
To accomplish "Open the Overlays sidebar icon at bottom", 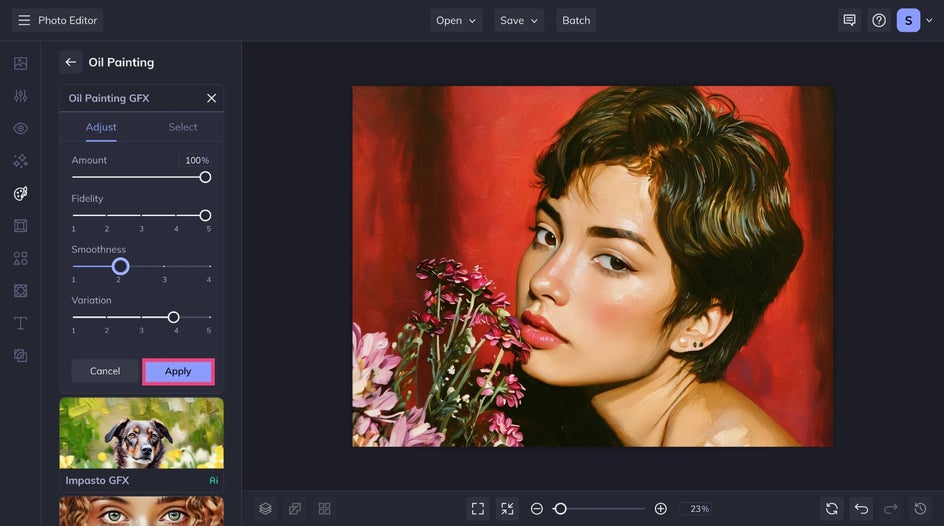I will click(20, 356).
